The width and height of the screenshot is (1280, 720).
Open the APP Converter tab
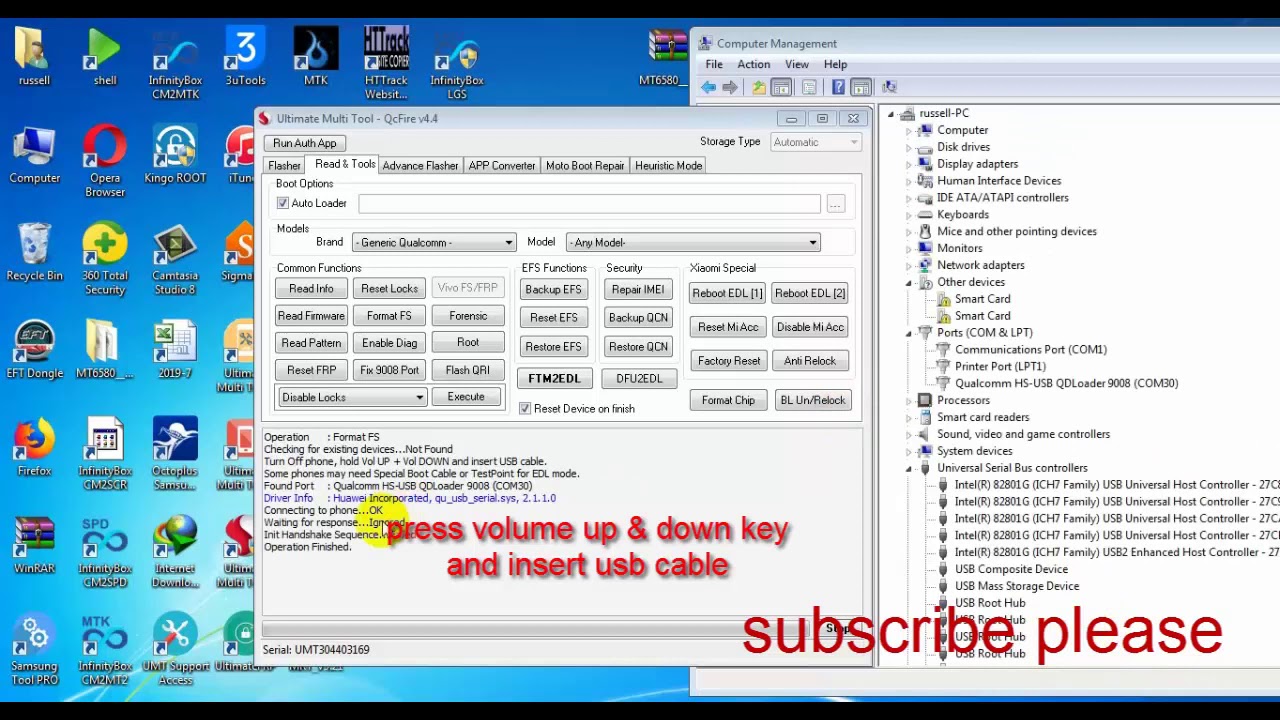(502, 165)
